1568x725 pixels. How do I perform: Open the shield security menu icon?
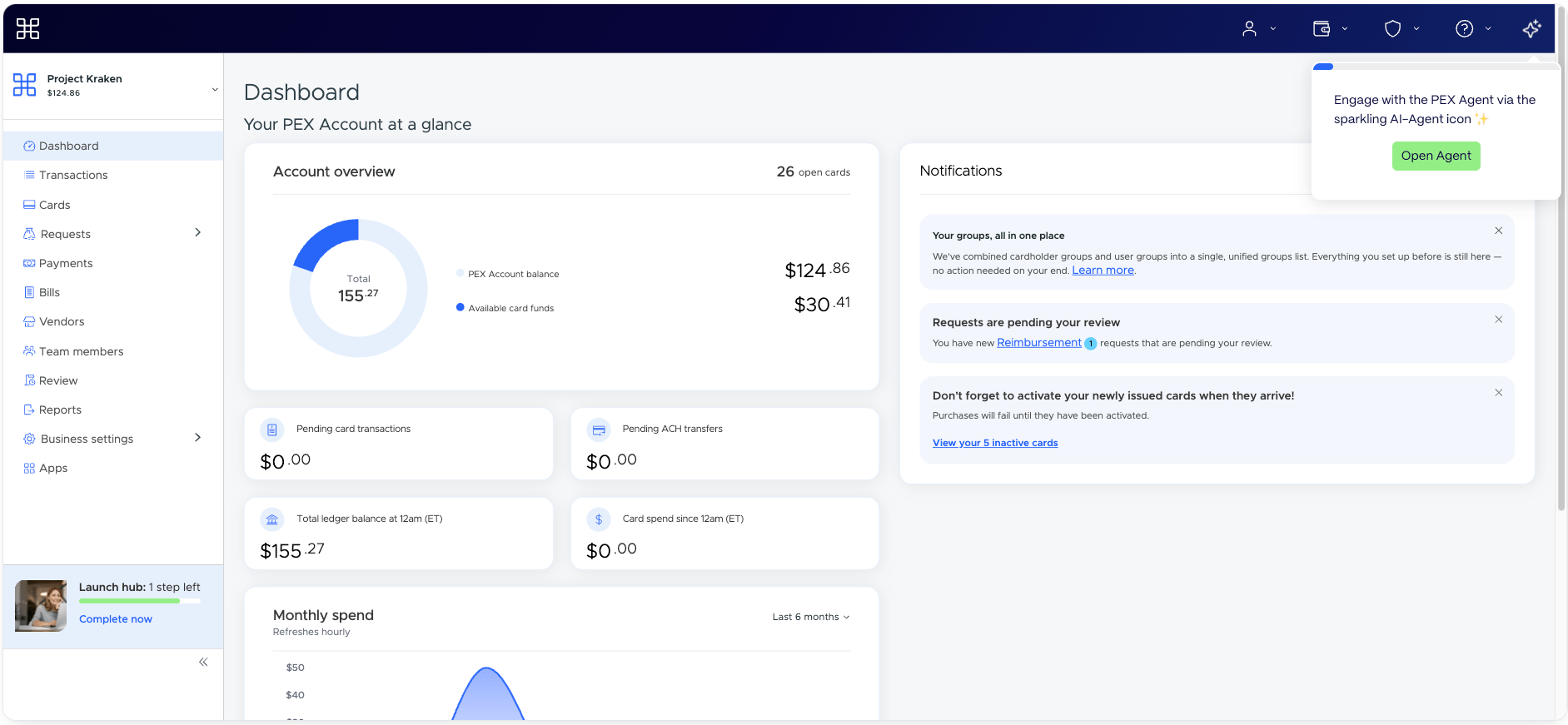[1392, 29]
